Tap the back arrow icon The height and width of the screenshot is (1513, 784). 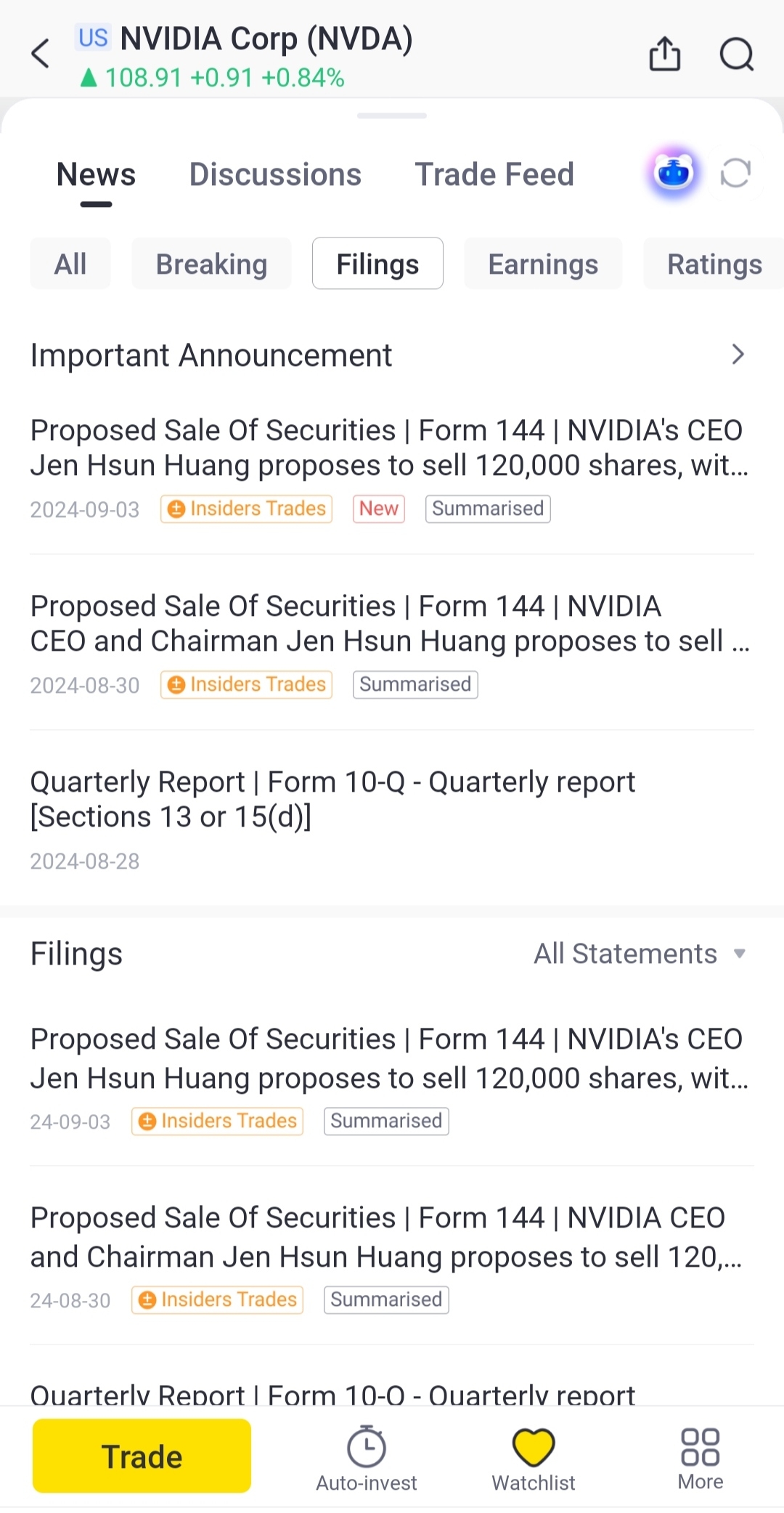pos(41,54)
